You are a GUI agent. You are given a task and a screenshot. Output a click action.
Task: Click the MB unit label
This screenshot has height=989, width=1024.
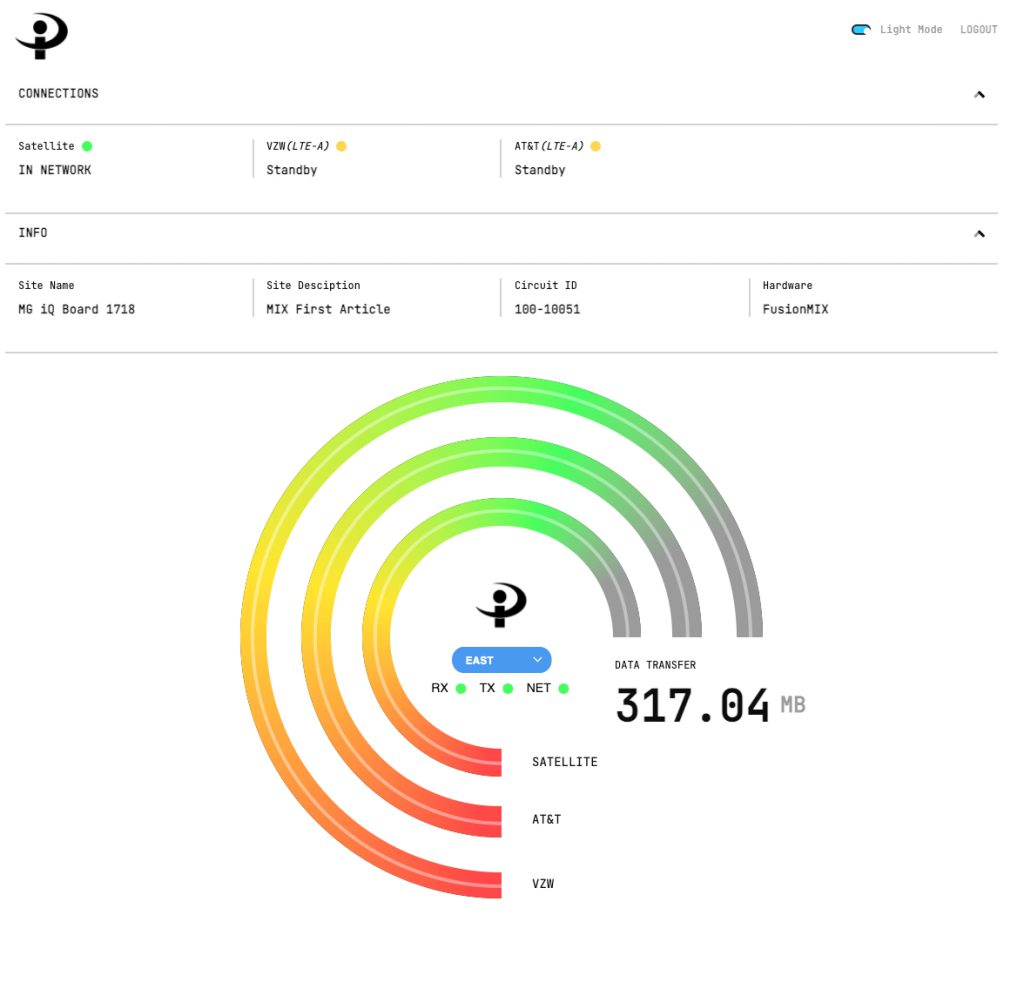(793, 705)
